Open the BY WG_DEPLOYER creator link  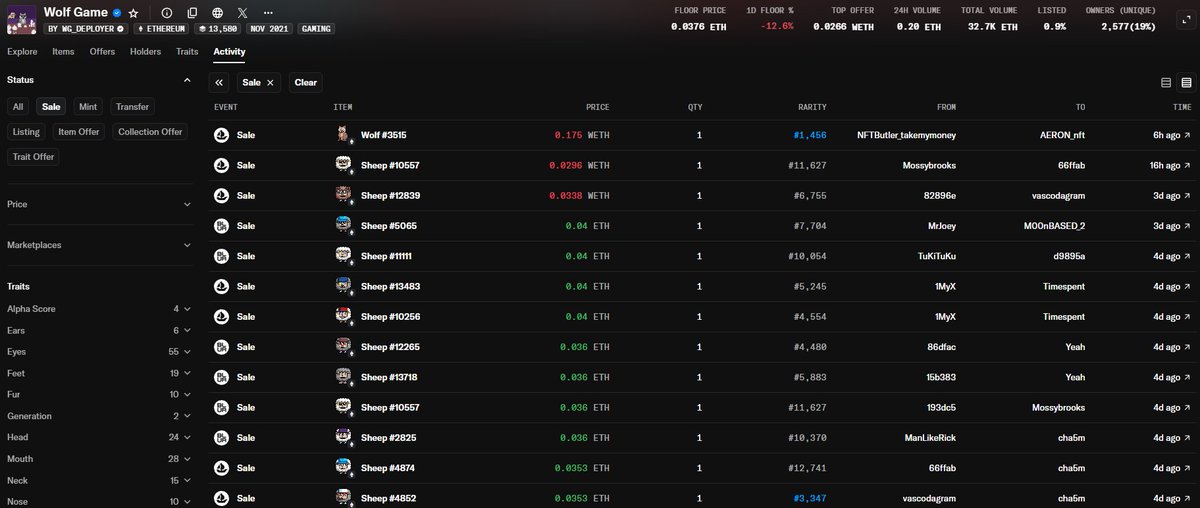click(x=87, y=29)
